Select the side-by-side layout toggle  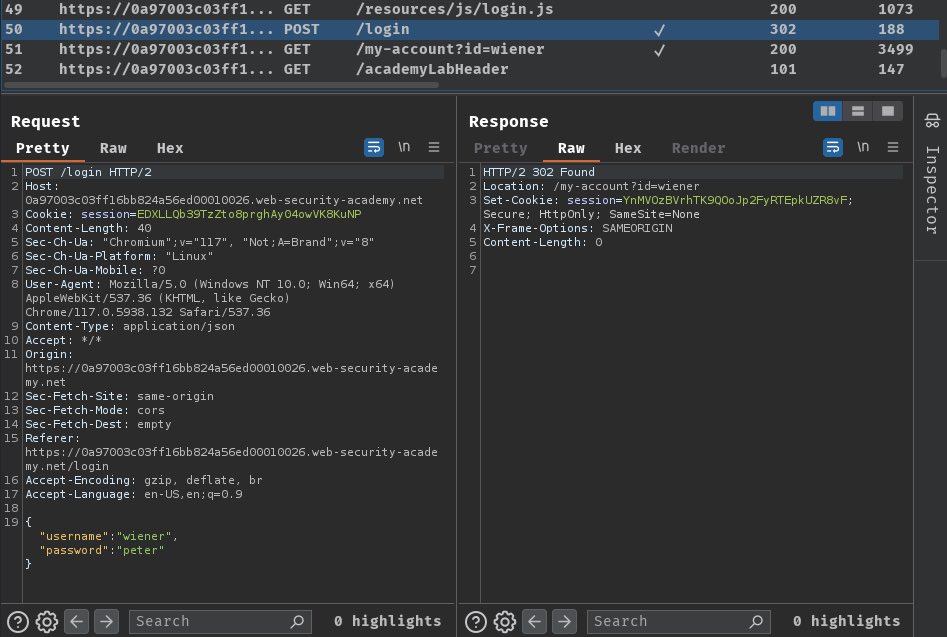click(828, 111)
